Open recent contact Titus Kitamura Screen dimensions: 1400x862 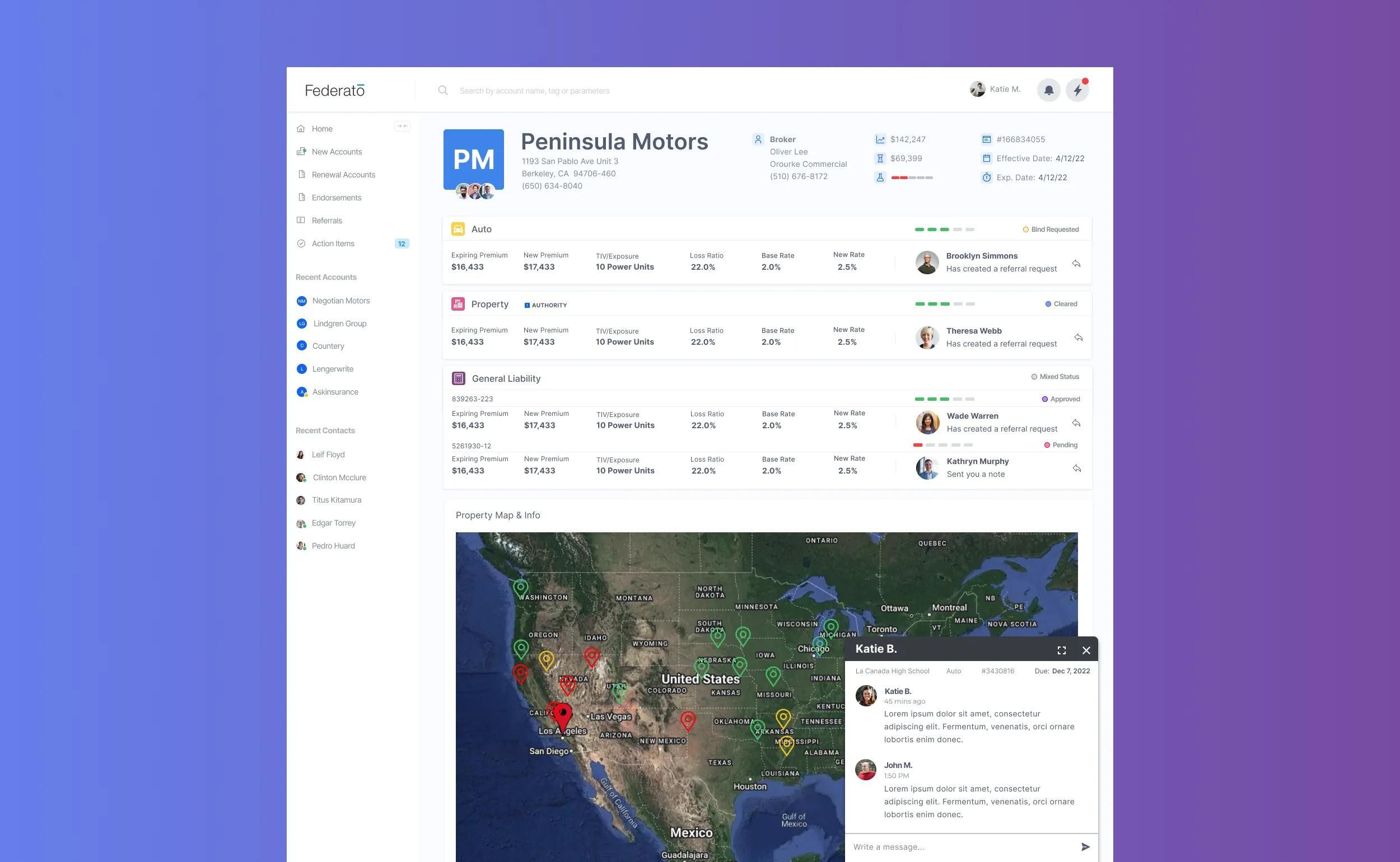click(336, 500)
